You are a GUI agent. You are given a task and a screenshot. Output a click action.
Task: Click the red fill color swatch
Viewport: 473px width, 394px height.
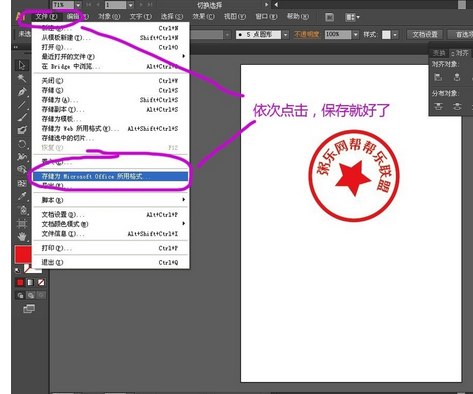23,254
